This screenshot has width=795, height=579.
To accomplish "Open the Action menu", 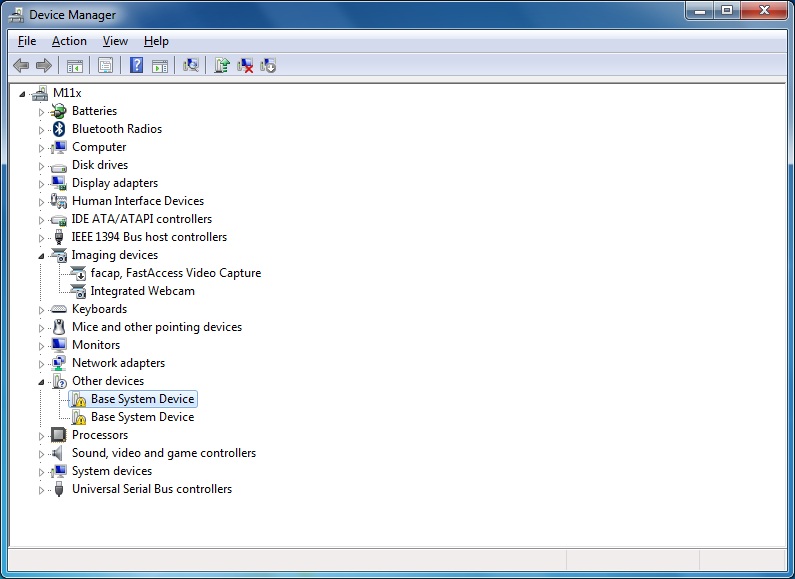I will coord(69,41).
